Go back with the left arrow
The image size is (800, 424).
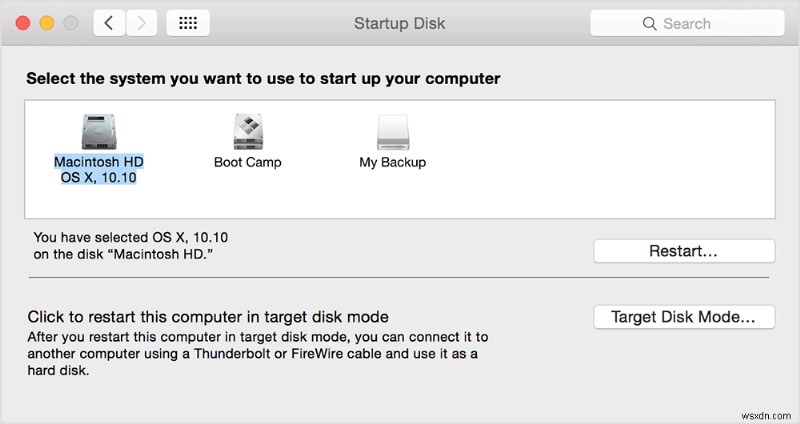point(108,22)
